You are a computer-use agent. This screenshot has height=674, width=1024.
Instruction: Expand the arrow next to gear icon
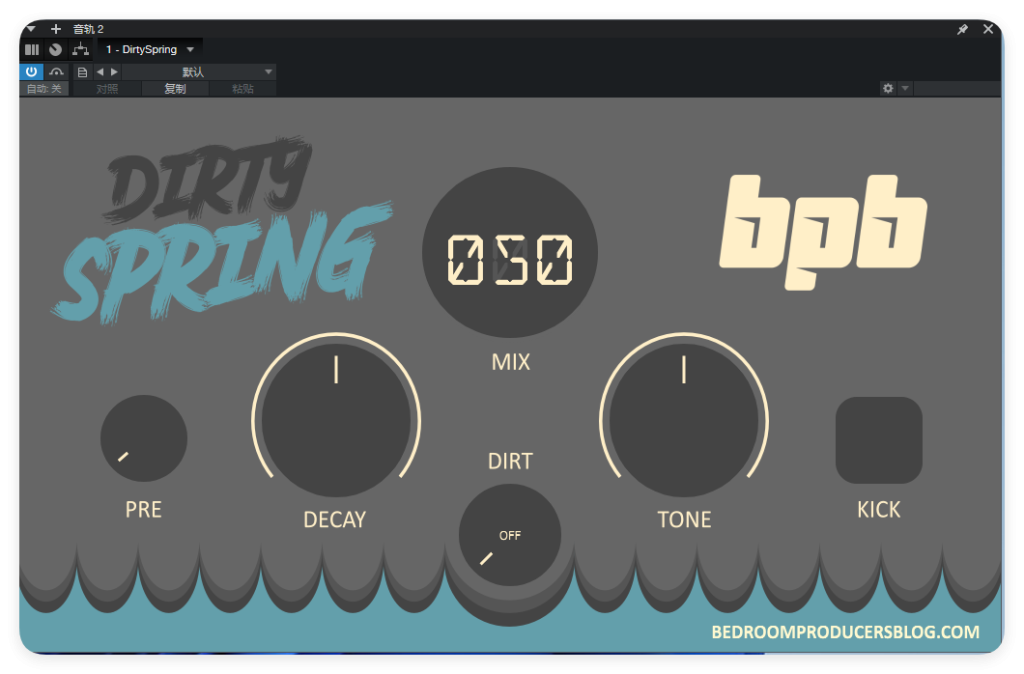click(x=905, y=88)
